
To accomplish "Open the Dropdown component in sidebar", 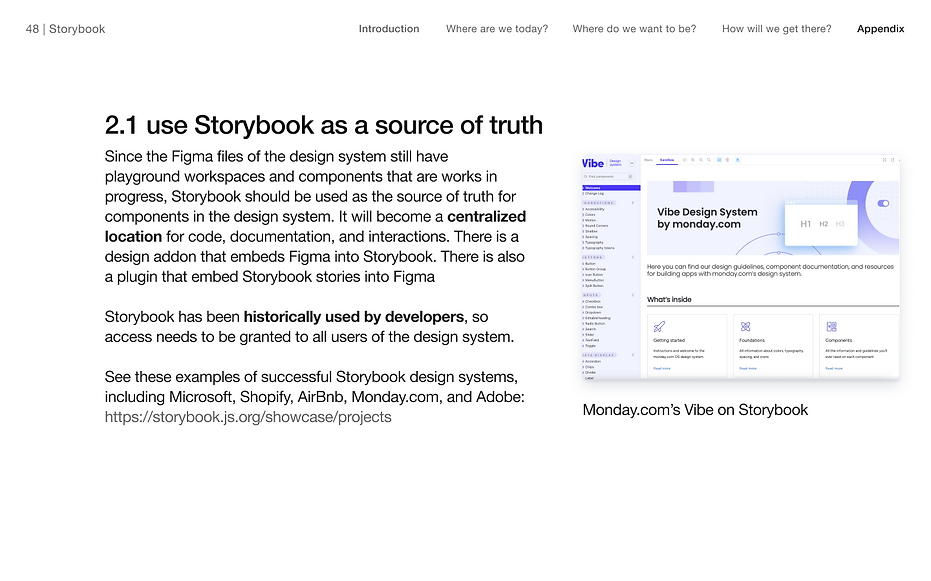I will pos(593,312).
